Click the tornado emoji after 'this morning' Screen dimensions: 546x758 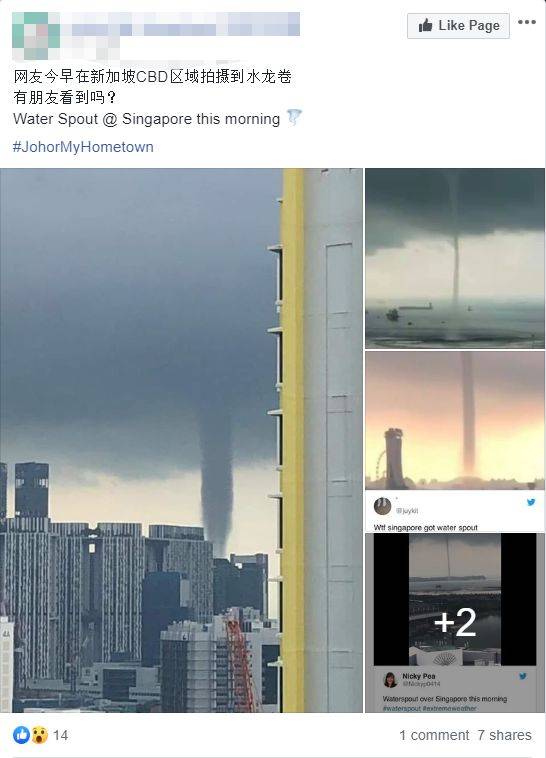click(x=294, y=117)
